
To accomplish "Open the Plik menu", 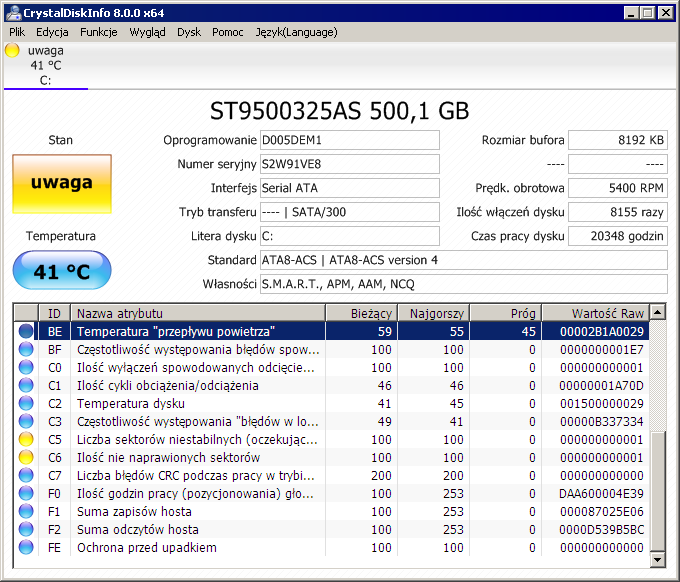I will [17, 32].
